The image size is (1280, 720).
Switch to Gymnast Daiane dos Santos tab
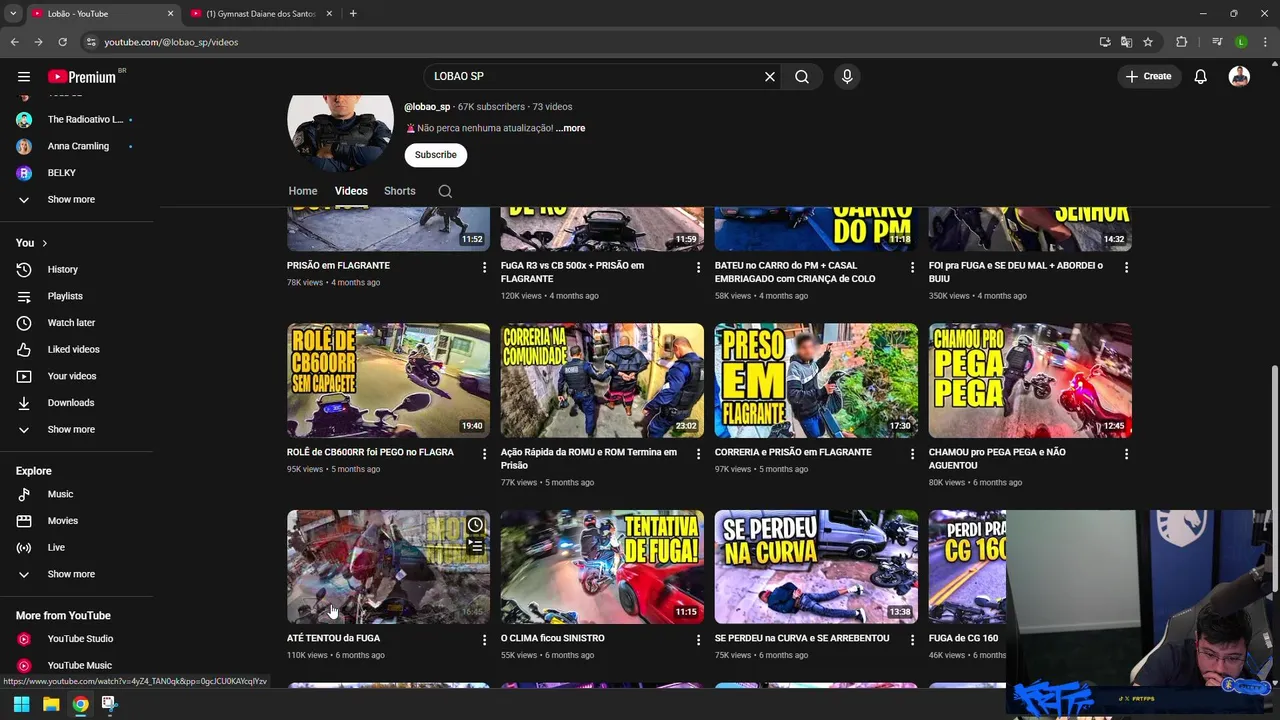point(260,14)
